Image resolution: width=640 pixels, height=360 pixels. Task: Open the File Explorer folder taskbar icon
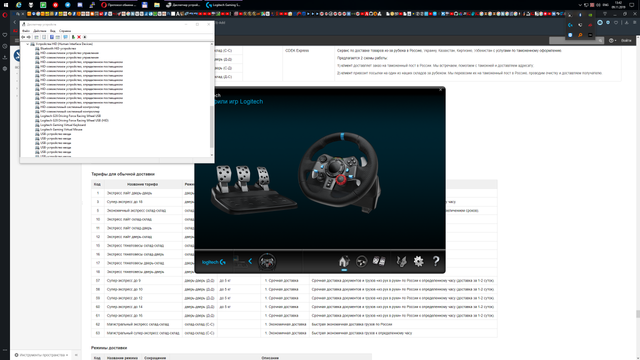click(x=157, y=5)
